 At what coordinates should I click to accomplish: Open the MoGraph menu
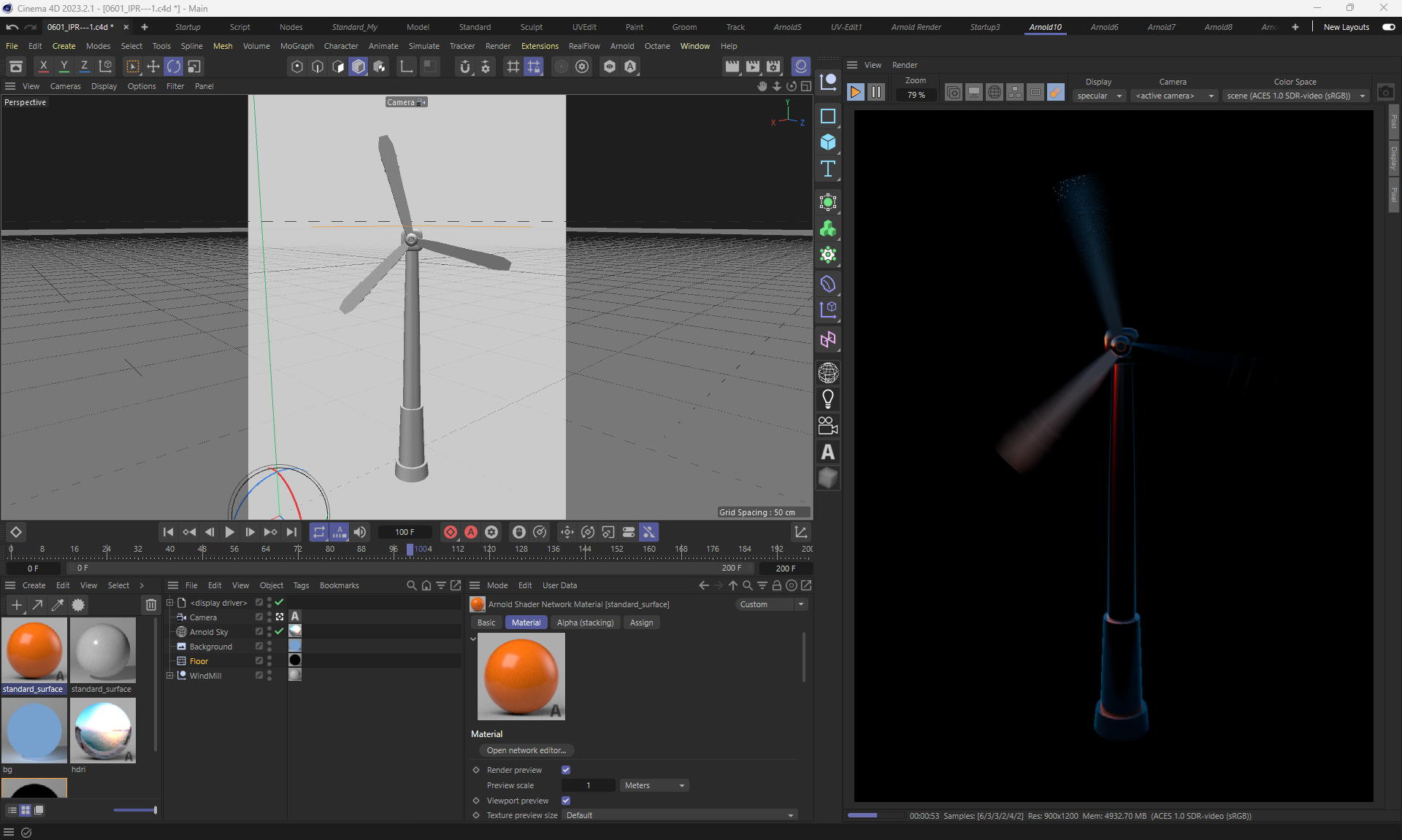[296, 46]
